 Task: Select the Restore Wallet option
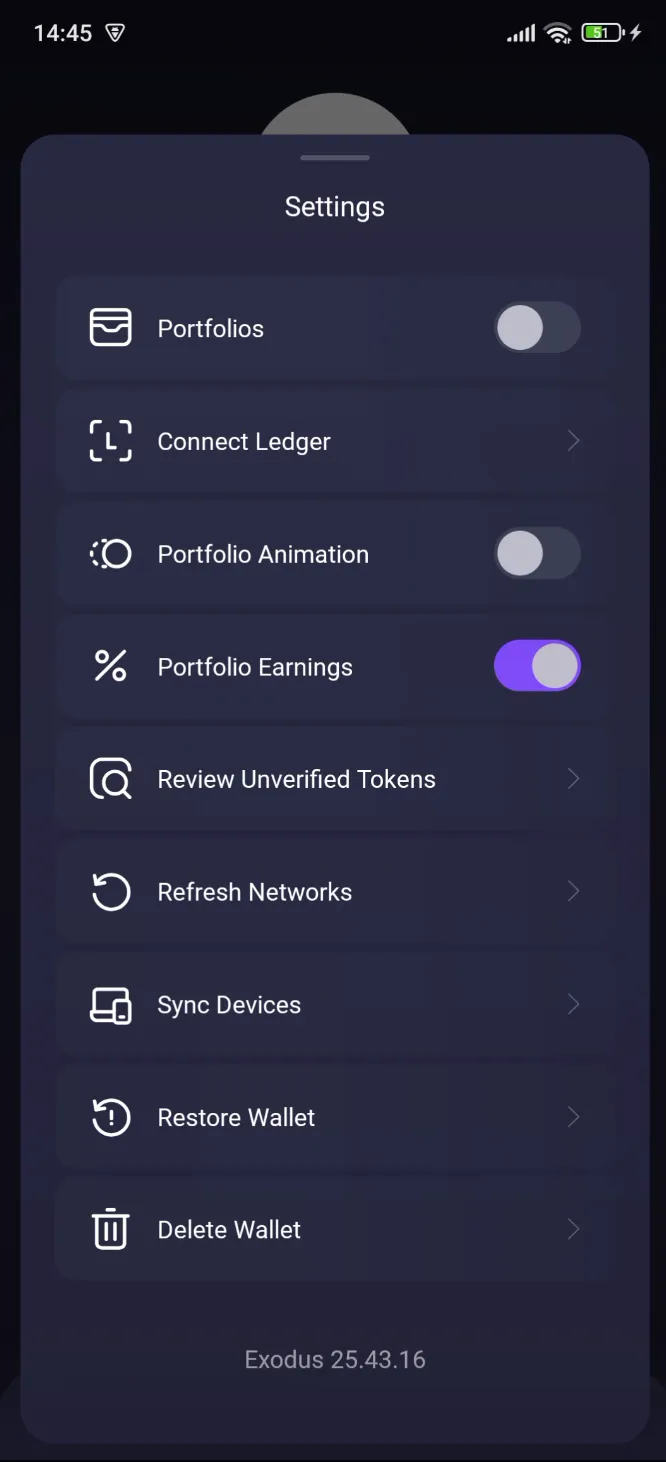pos(335,1117)
